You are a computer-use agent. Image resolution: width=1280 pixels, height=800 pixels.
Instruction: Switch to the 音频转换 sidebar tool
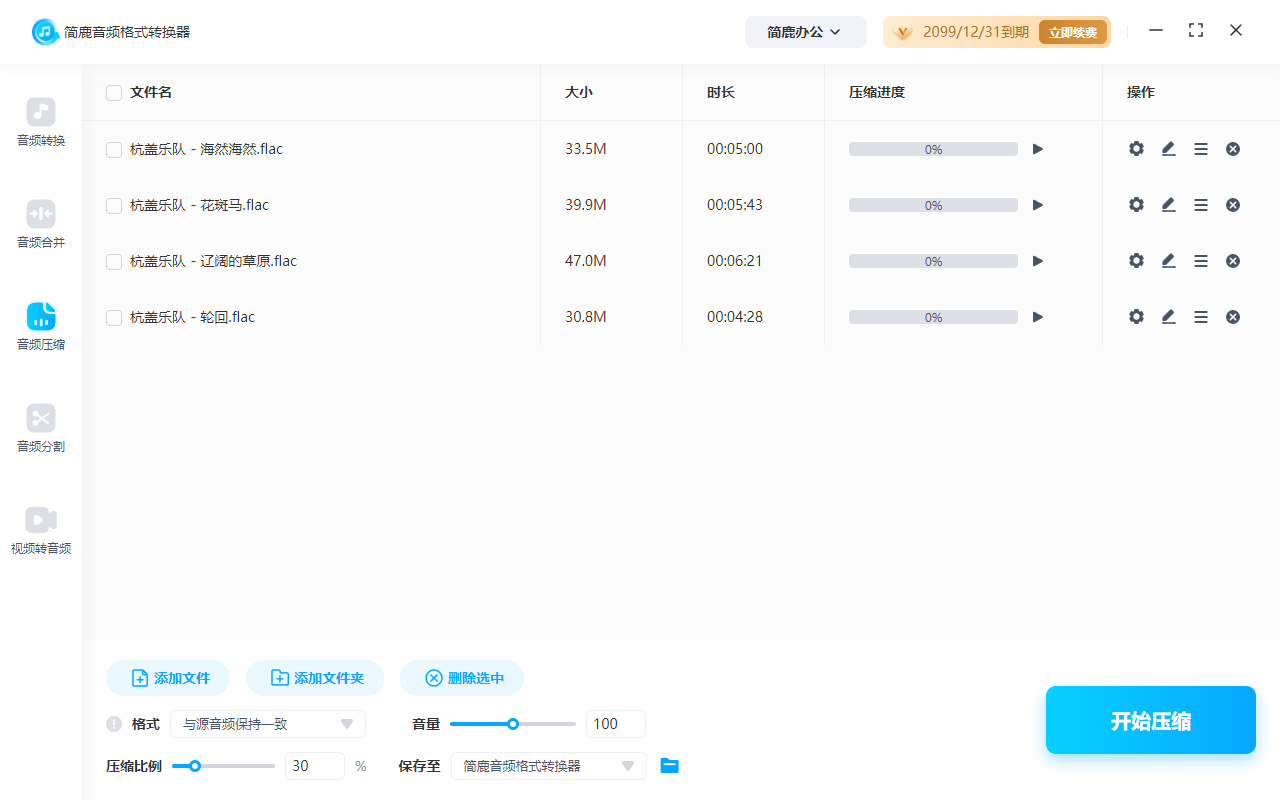40,122
